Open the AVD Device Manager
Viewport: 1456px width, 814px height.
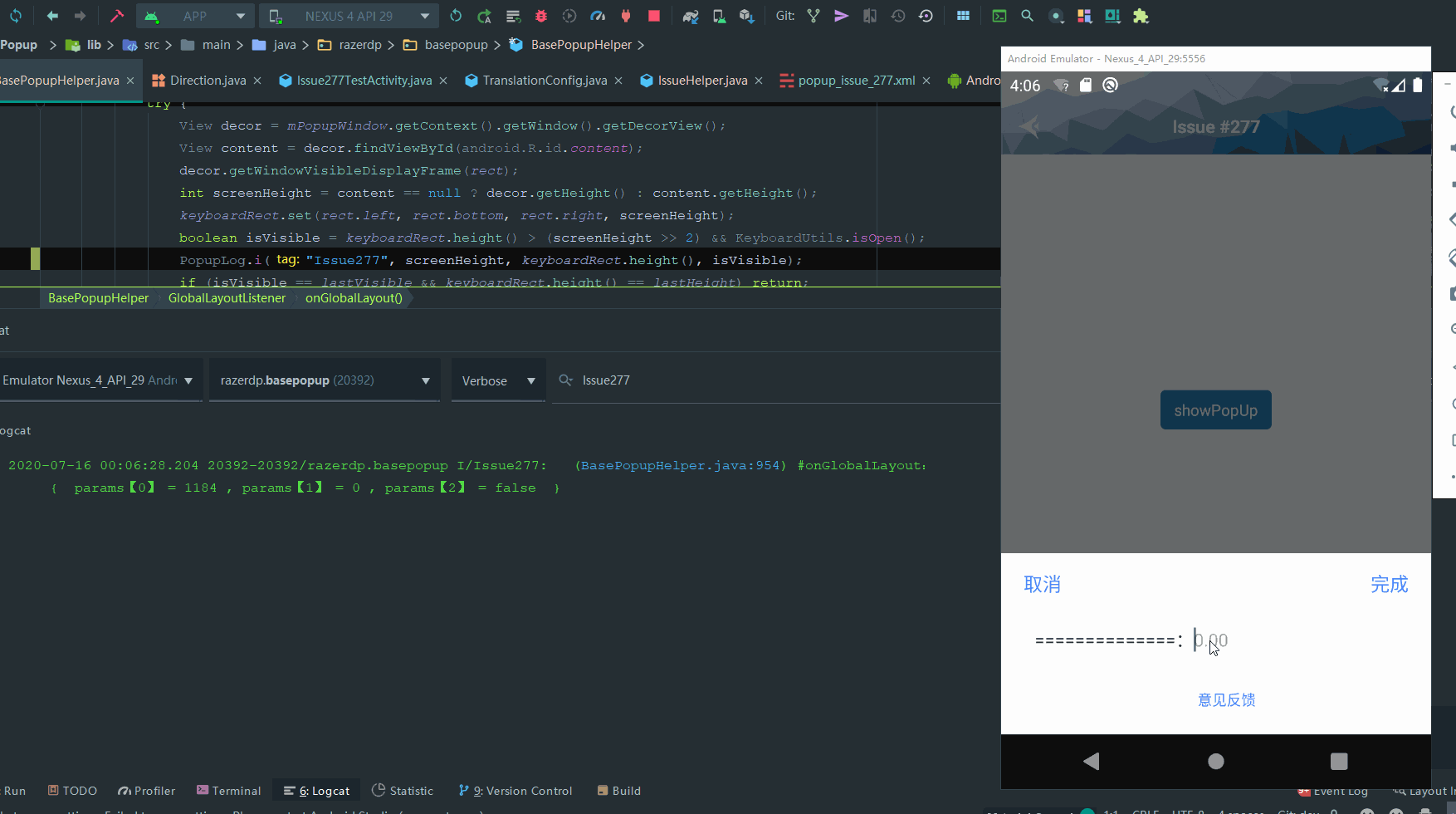tap(719, 16)
